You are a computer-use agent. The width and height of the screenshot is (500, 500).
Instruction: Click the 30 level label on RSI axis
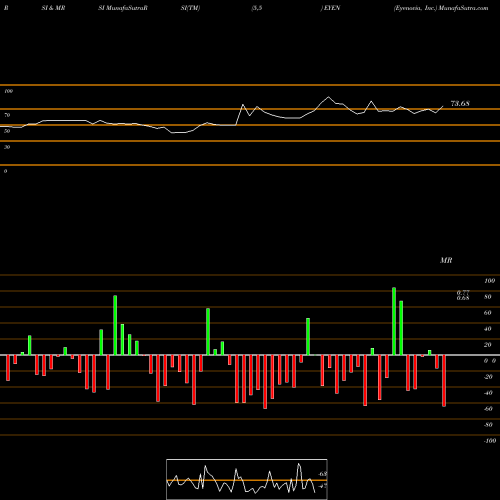pyautogui.click(x=7, y=147)
